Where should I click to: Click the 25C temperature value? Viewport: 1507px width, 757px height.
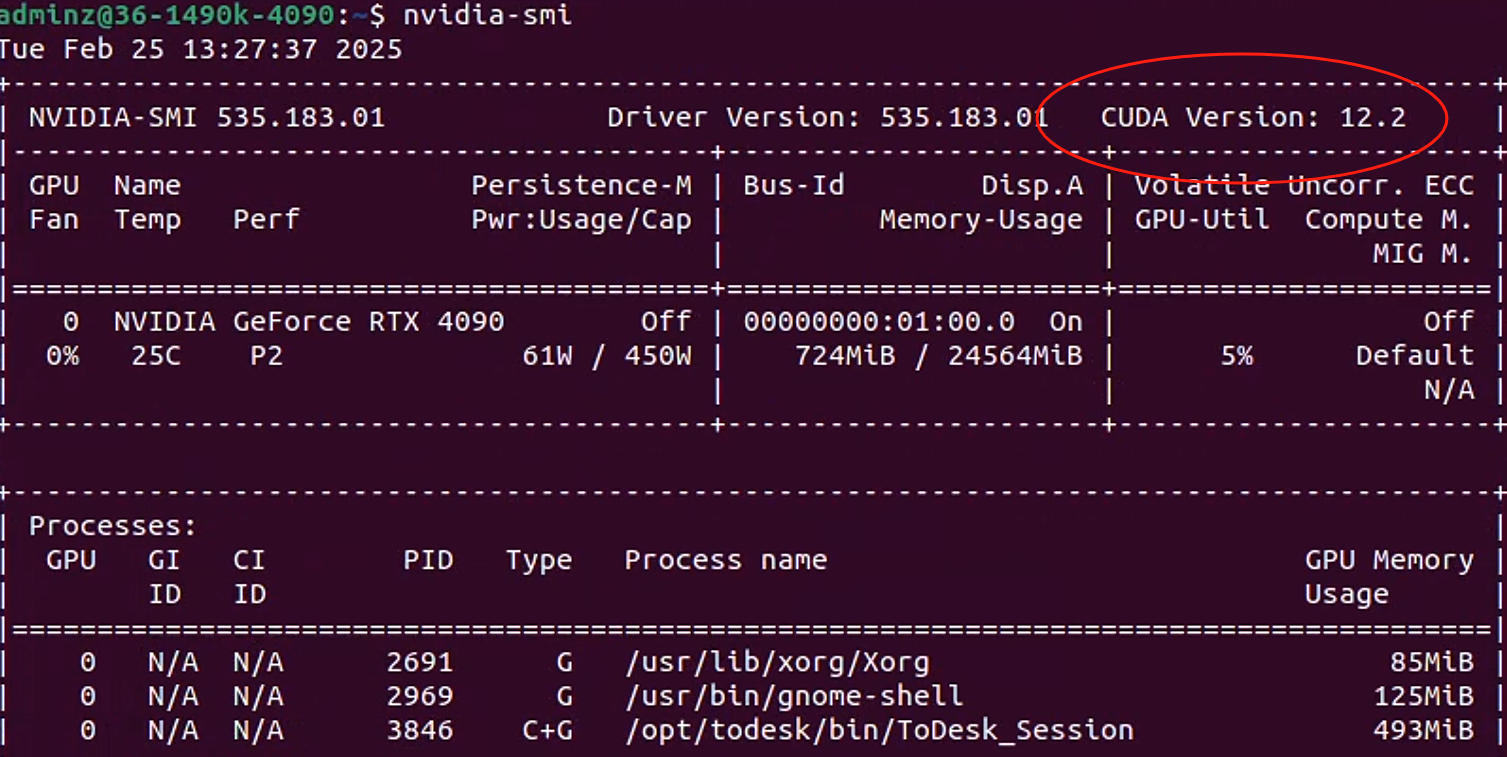[156, 355]
